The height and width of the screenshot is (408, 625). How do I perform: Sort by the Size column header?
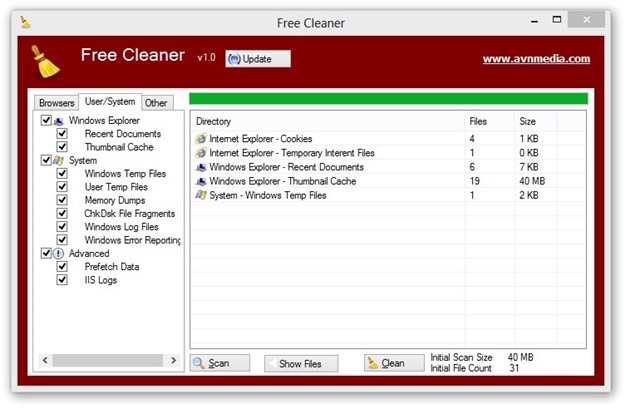(535, 121)
